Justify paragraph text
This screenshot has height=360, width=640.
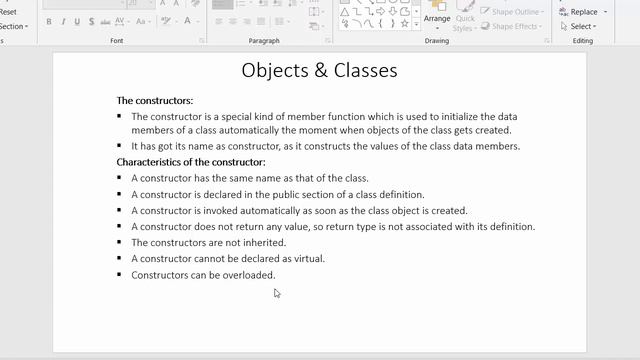pos(261,21)
